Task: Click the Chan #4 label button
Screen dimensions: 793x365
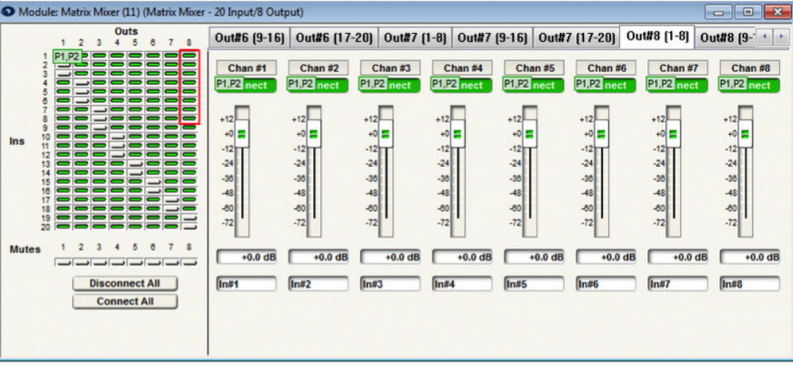Action: pos(462,68)
